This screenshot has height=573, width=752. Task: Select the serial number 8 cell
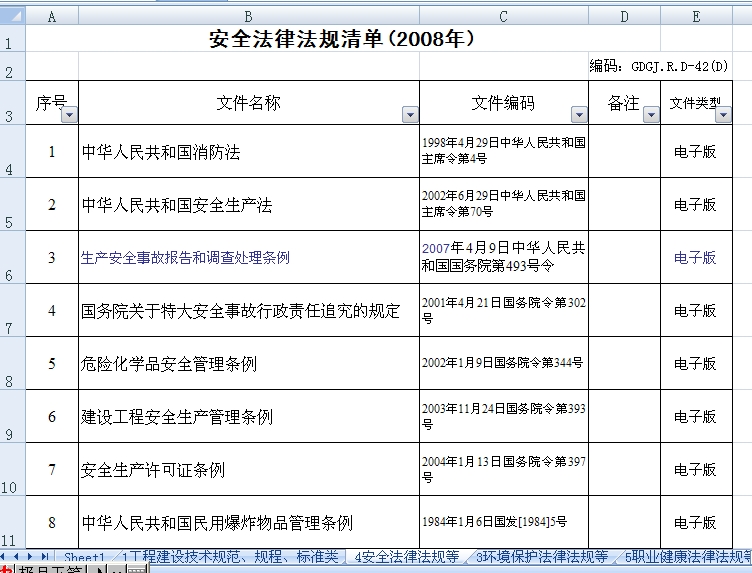(52, 522)
